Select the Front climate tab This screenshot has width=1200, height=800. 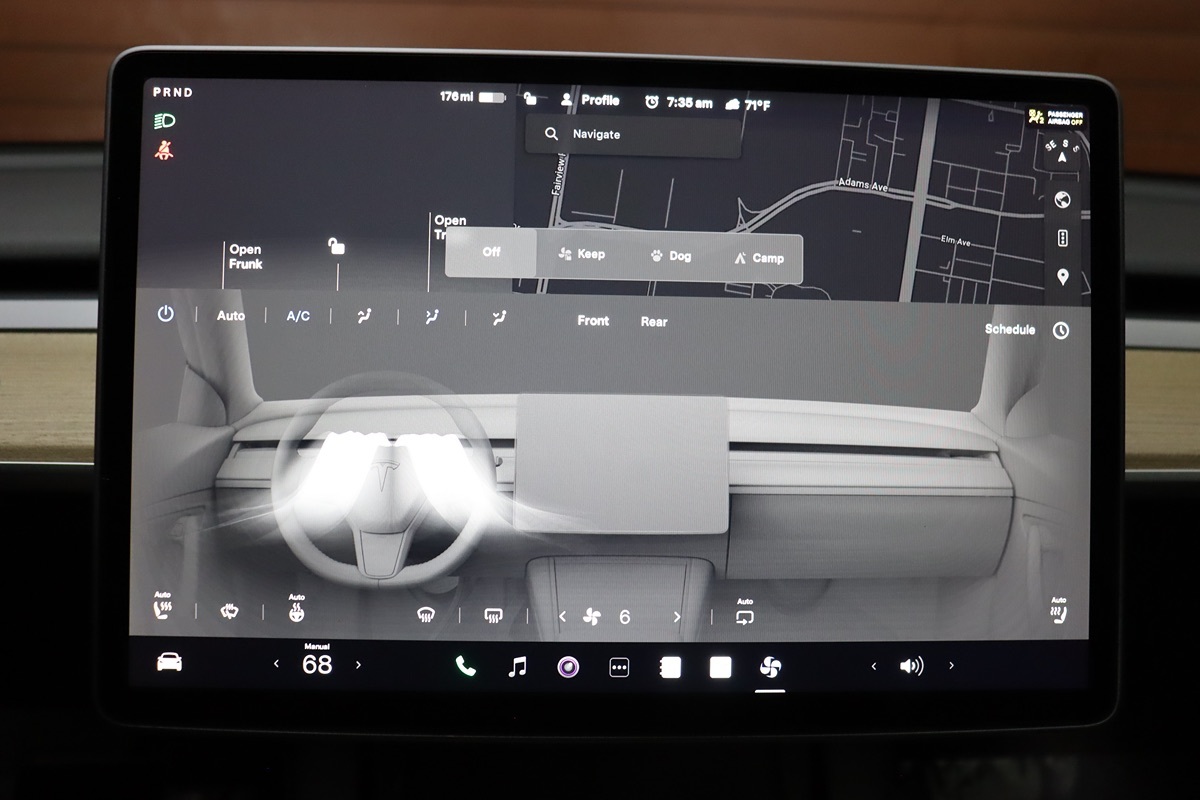[x=593, y=320]
